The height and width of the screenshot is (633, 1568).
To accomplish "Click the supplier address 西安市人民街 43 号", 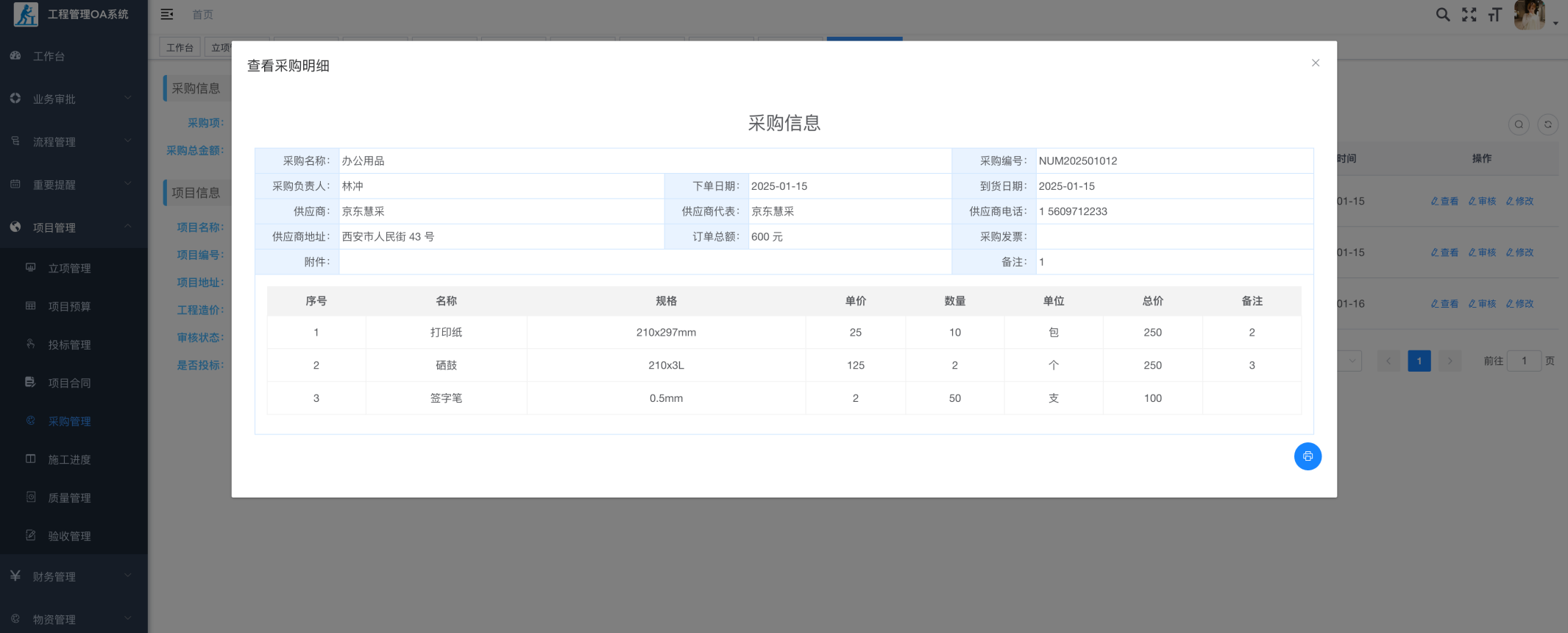I will tap(388, 237).
